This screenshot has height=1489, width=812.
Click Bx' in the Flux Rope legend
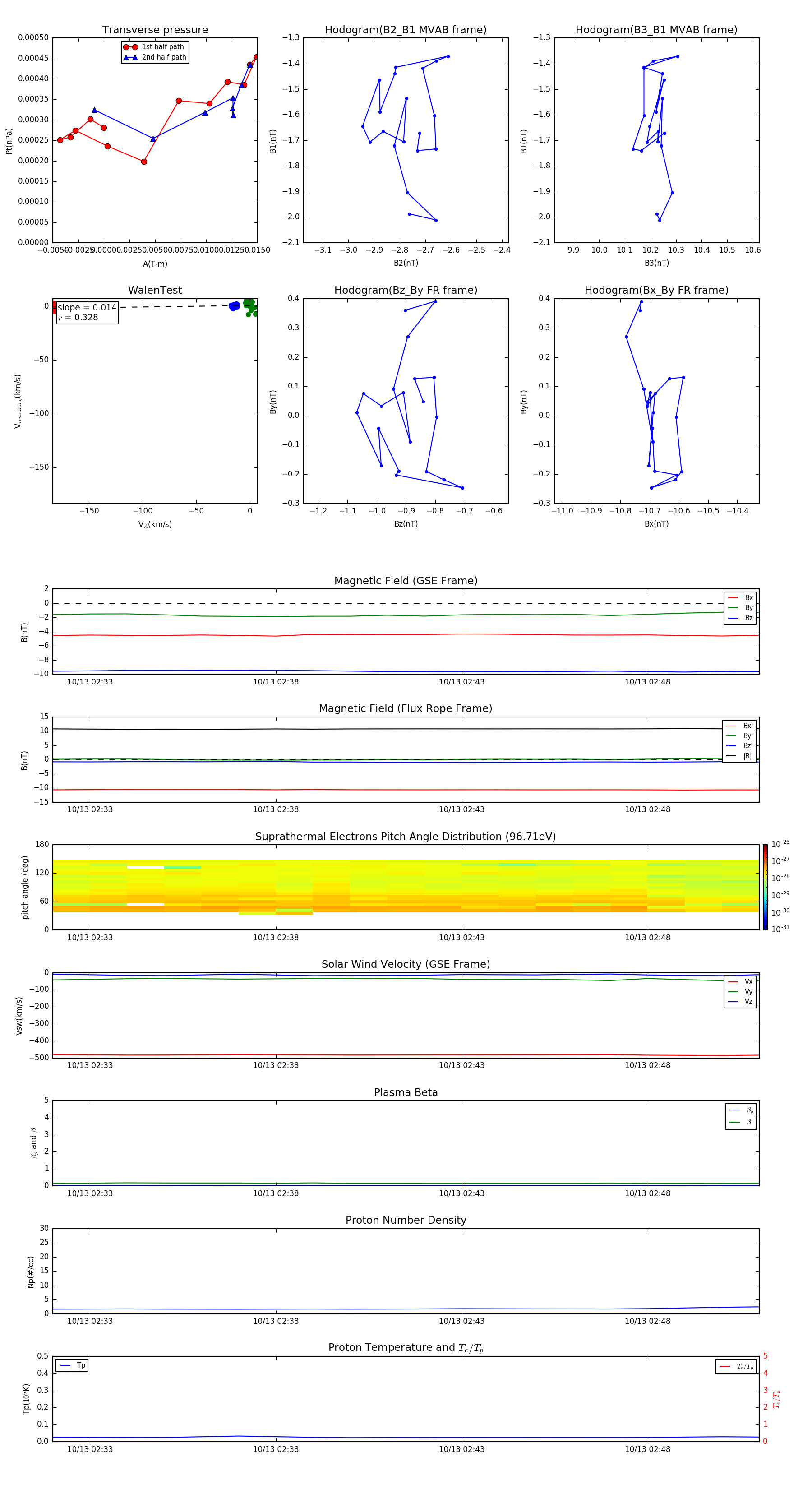pyautogui.click(x=740, y=726)
